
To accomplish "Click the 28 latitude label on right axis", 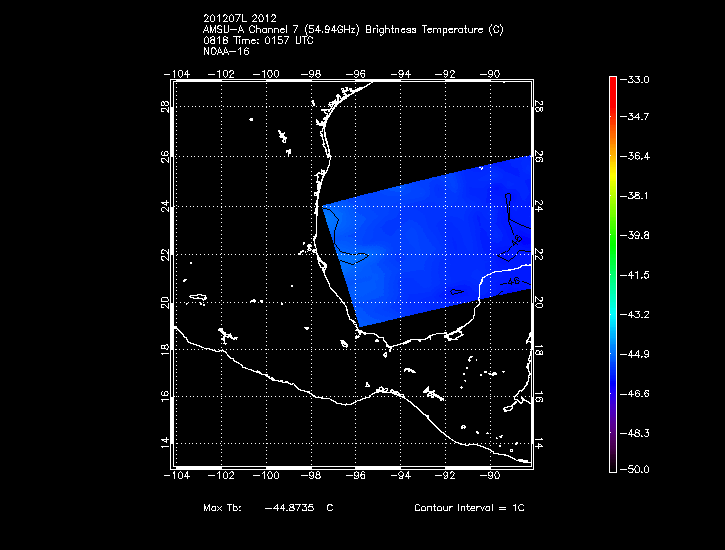I will 539,106.
